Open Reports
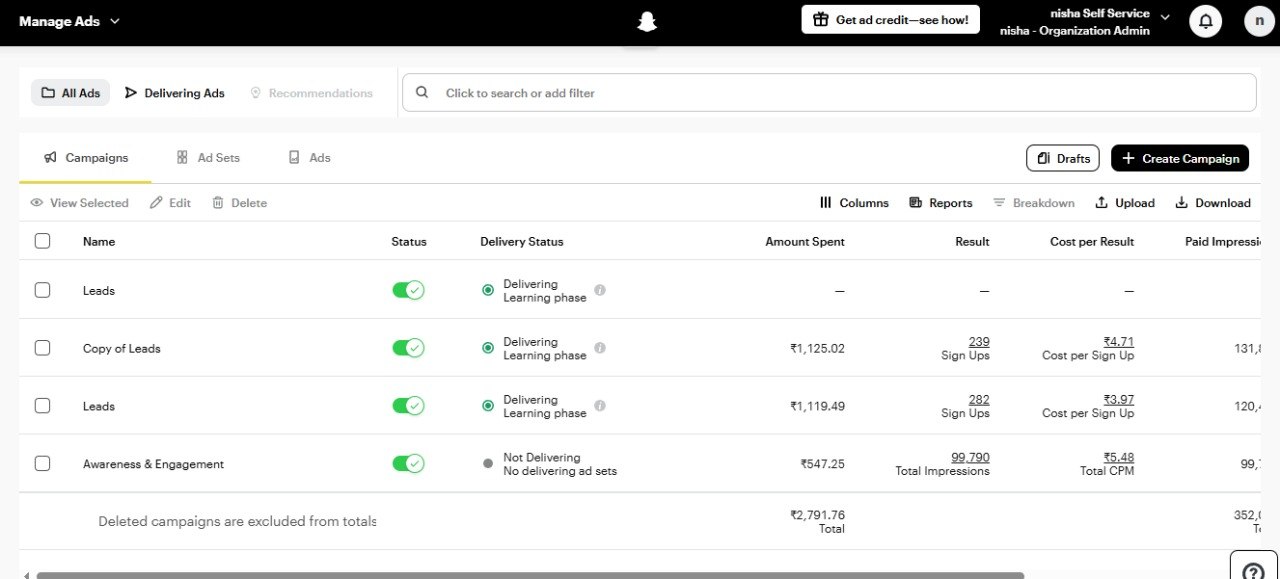 click(x=941, y=203)
